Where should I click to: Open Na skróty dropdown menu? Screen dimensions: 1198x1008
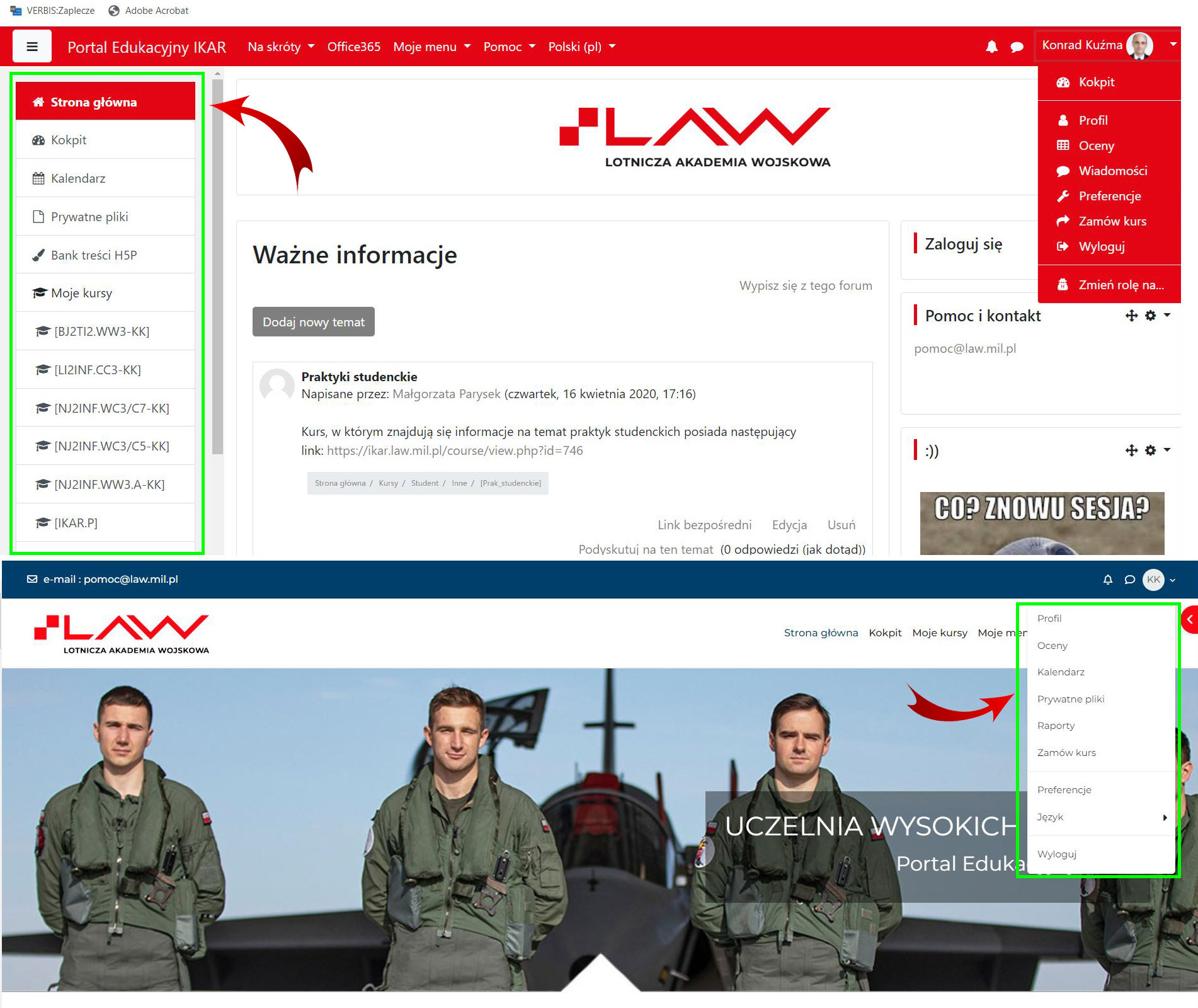click(x=281, y=47)
